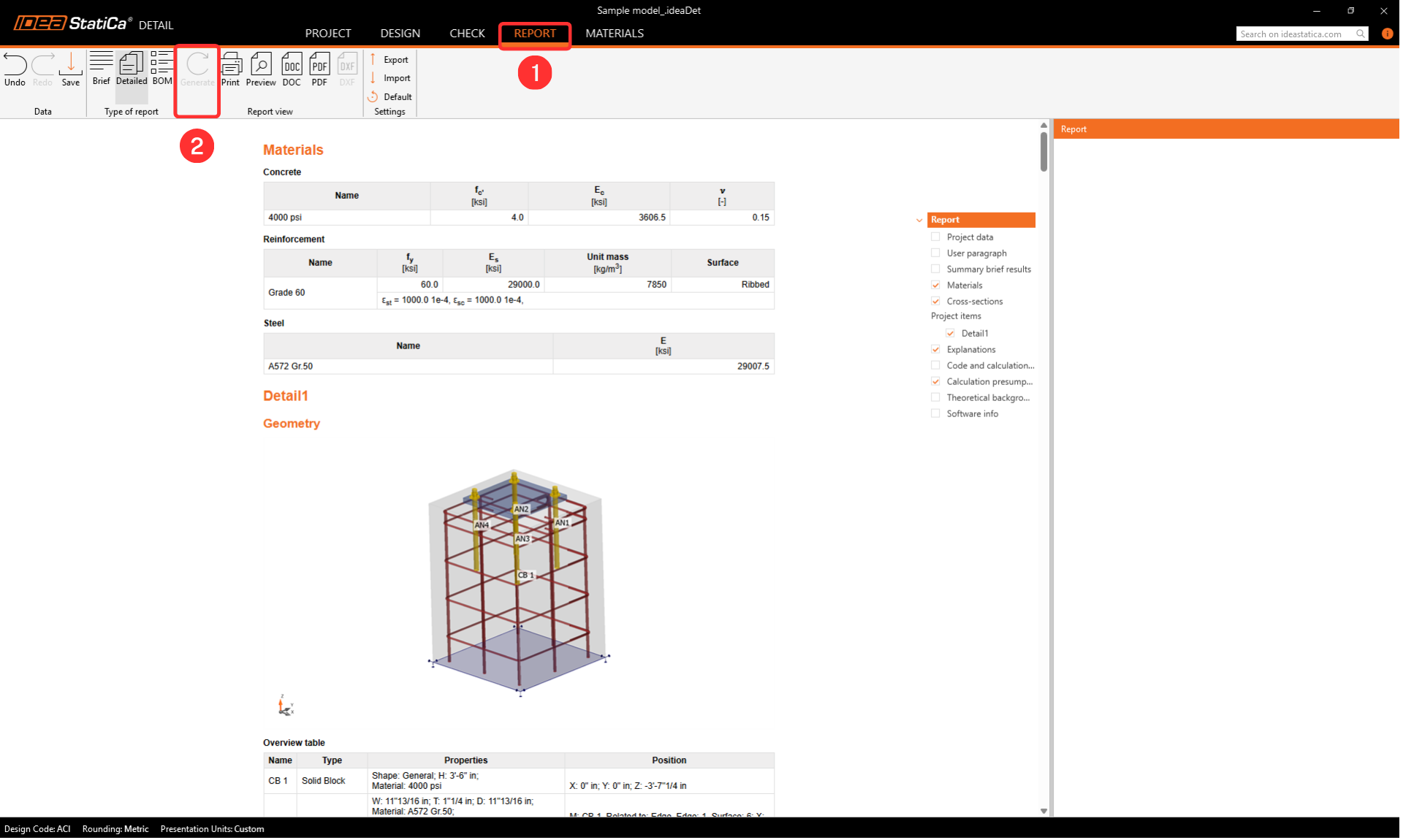Screen dimensions: 1403x840
Task: Uncheck the Materials checkbox
Action: (x=935, y=285)
